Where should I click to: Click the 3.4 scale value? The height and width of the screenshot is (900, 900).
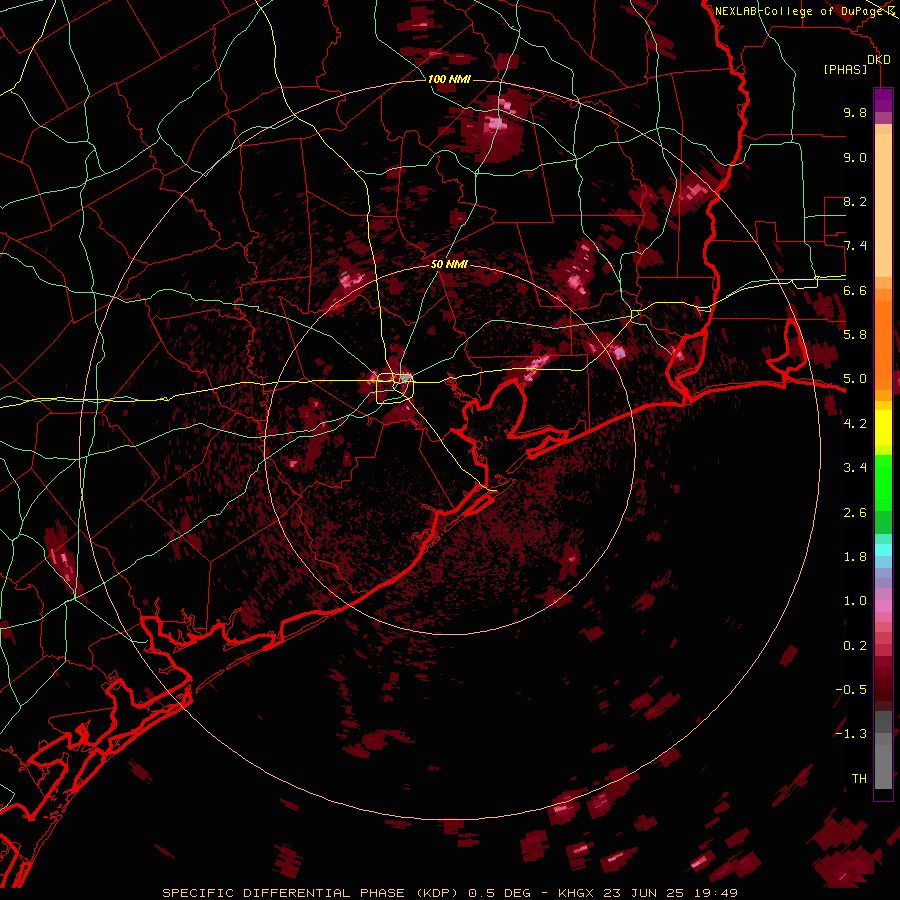[855, 468]
